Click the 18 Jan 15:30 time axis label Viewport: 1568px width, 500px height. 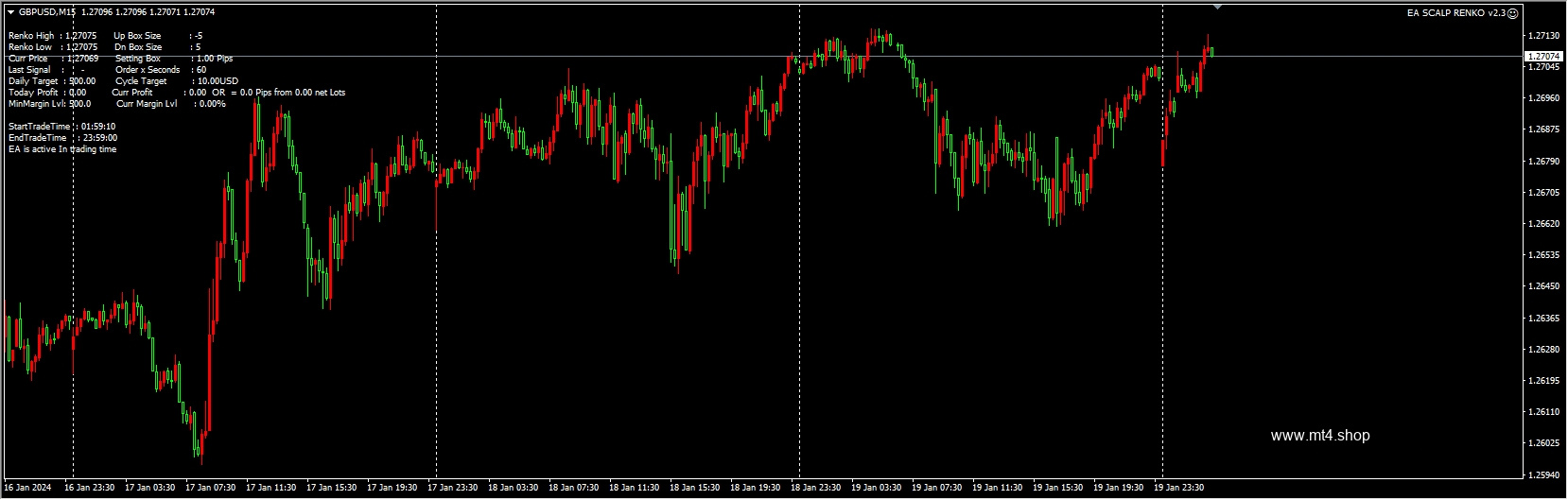694,488
